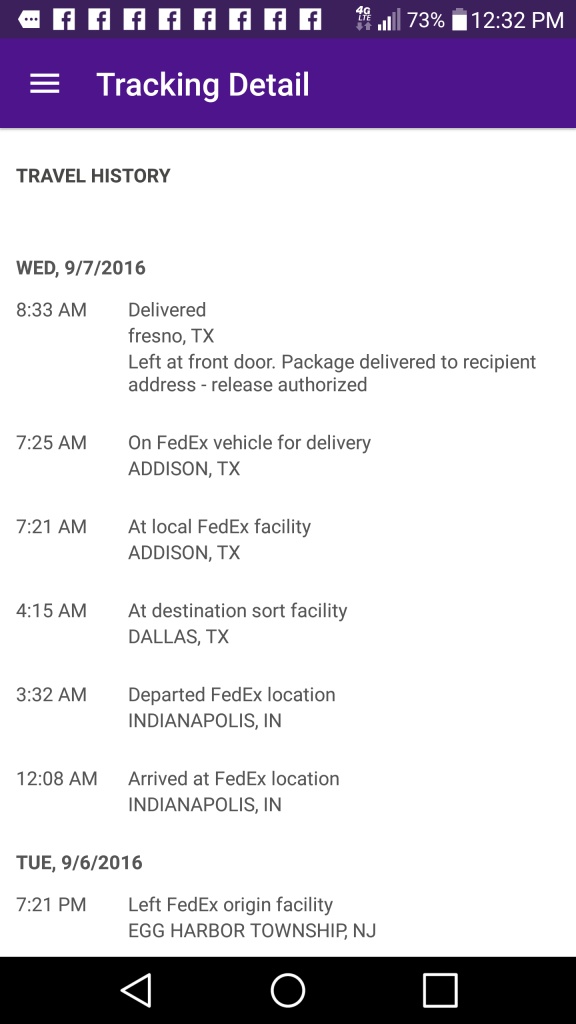The image size is (576, 1024).
Task: Tap the 4G LTE data indicator
Action: (x=363, y=18)
